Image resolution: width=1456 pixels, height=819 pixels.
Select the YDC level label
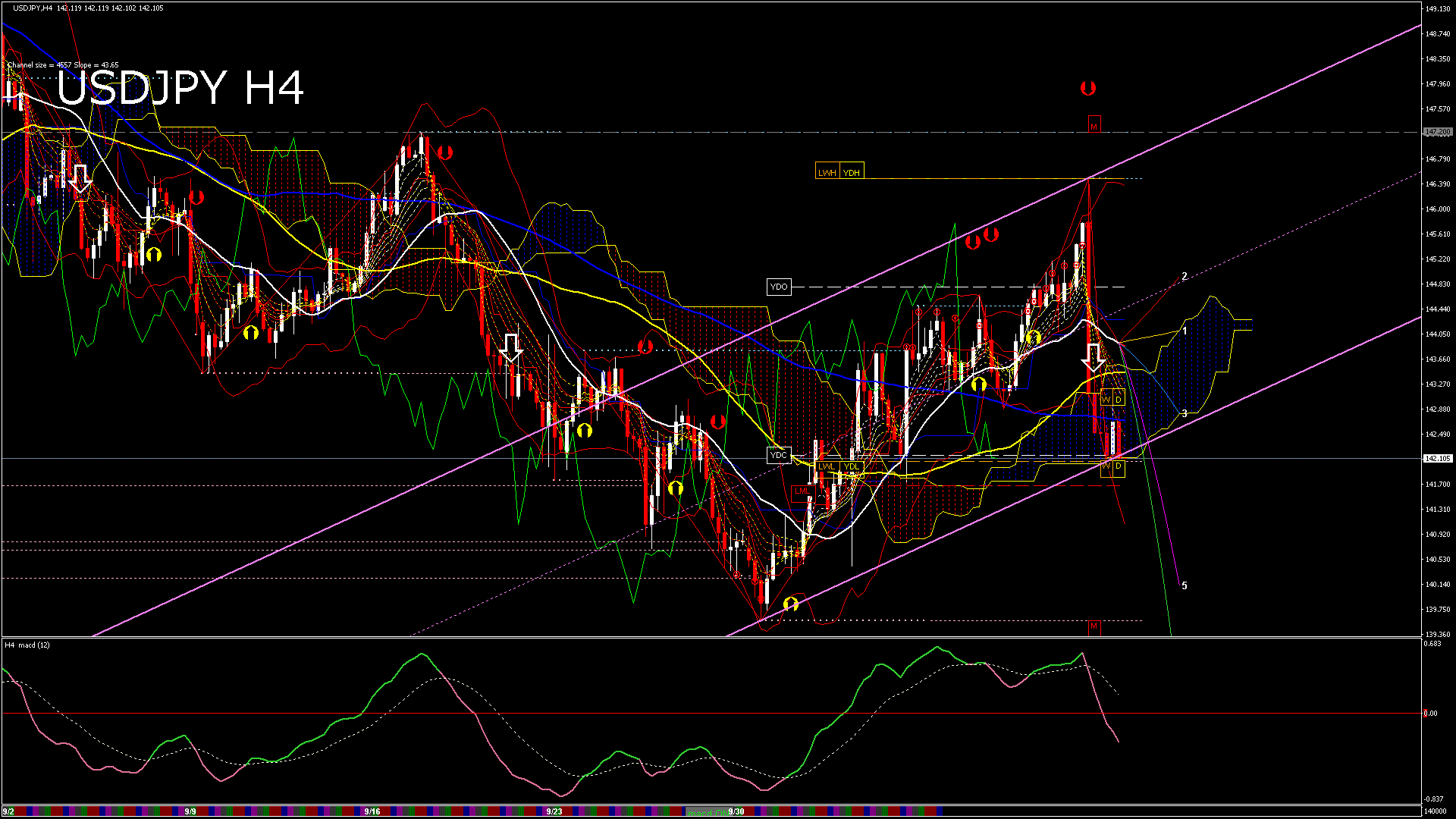tap(779, 455)
